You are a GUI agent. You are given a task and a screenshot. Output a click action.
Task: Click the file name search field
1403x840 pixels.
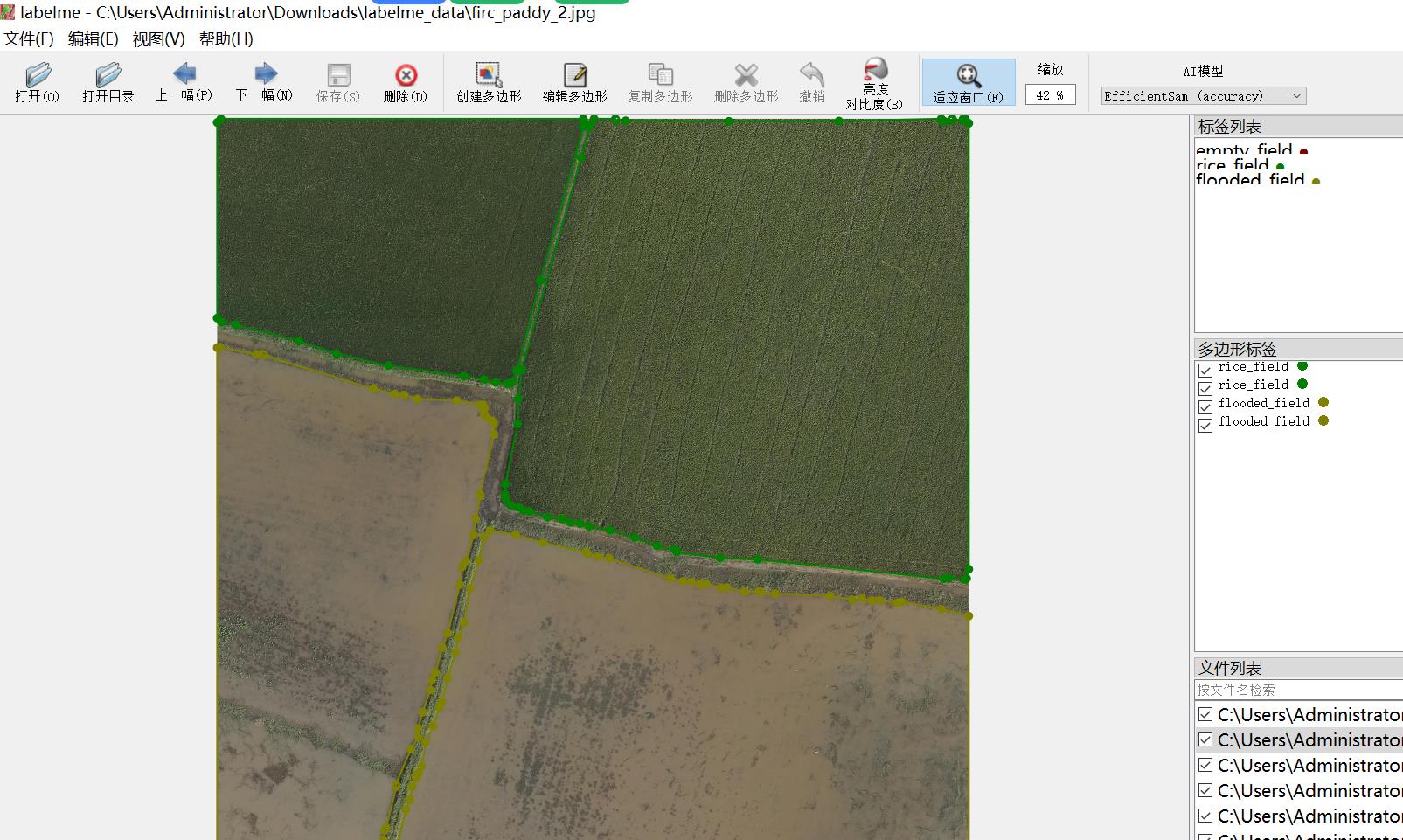(1297, 690)
